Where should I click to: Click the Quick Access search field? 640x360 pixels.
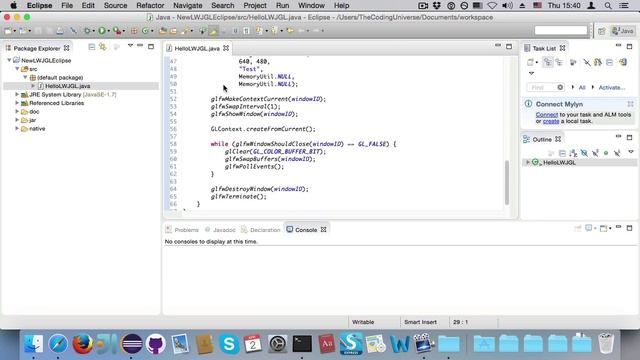pyautogui.click(x=561, y=31)
